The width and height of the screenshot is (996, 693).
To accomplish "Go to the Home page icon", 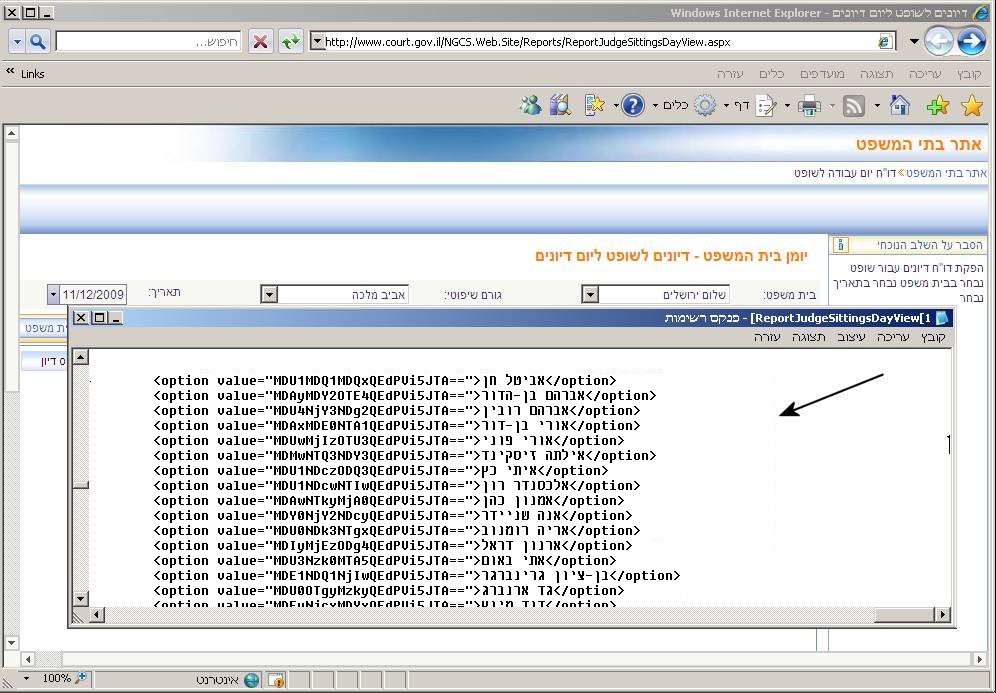I will tap(899, 106).
